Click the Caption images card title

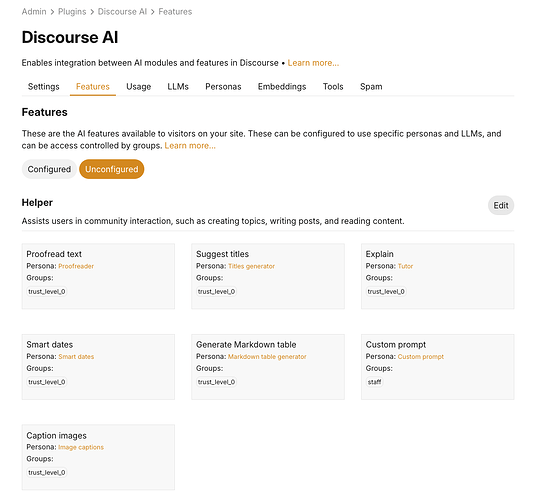56,436
